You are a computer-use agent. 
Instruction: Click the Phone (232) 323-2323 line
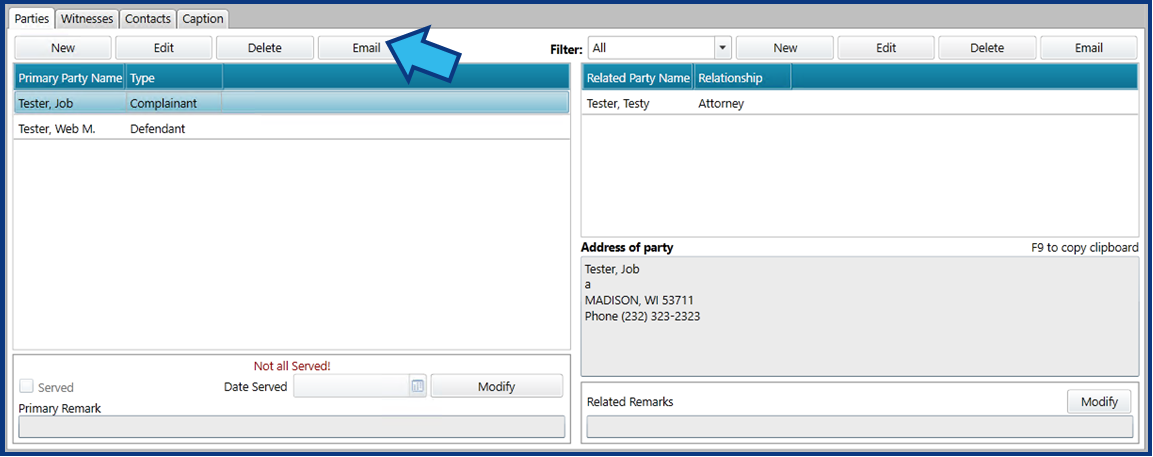pos(642,316)
